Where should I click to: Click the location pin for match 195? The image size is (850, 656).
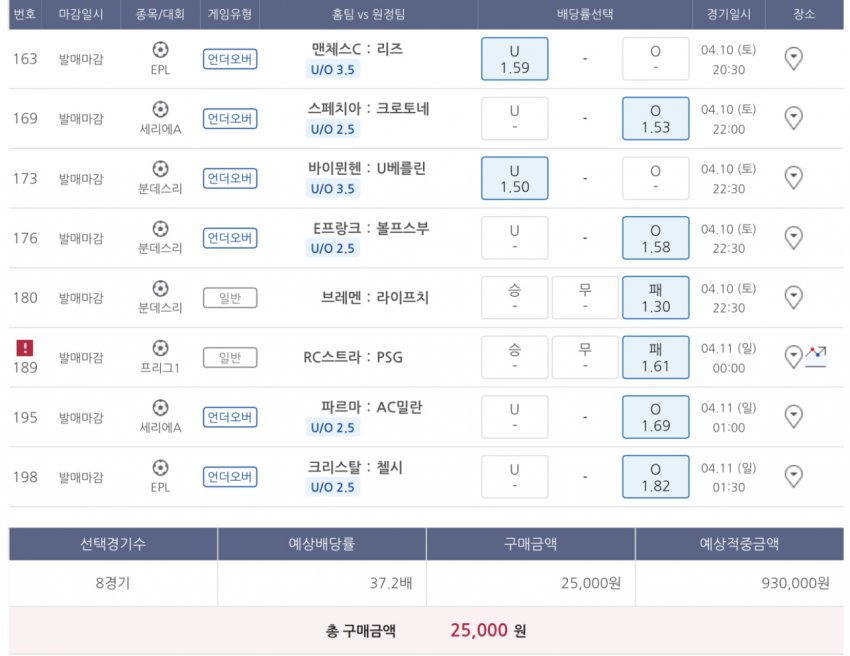click(793, 417)
